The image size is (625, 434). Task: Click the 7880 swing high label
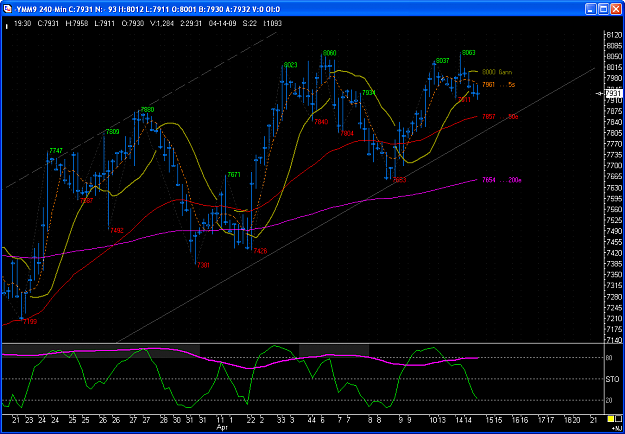pos(147,110)
